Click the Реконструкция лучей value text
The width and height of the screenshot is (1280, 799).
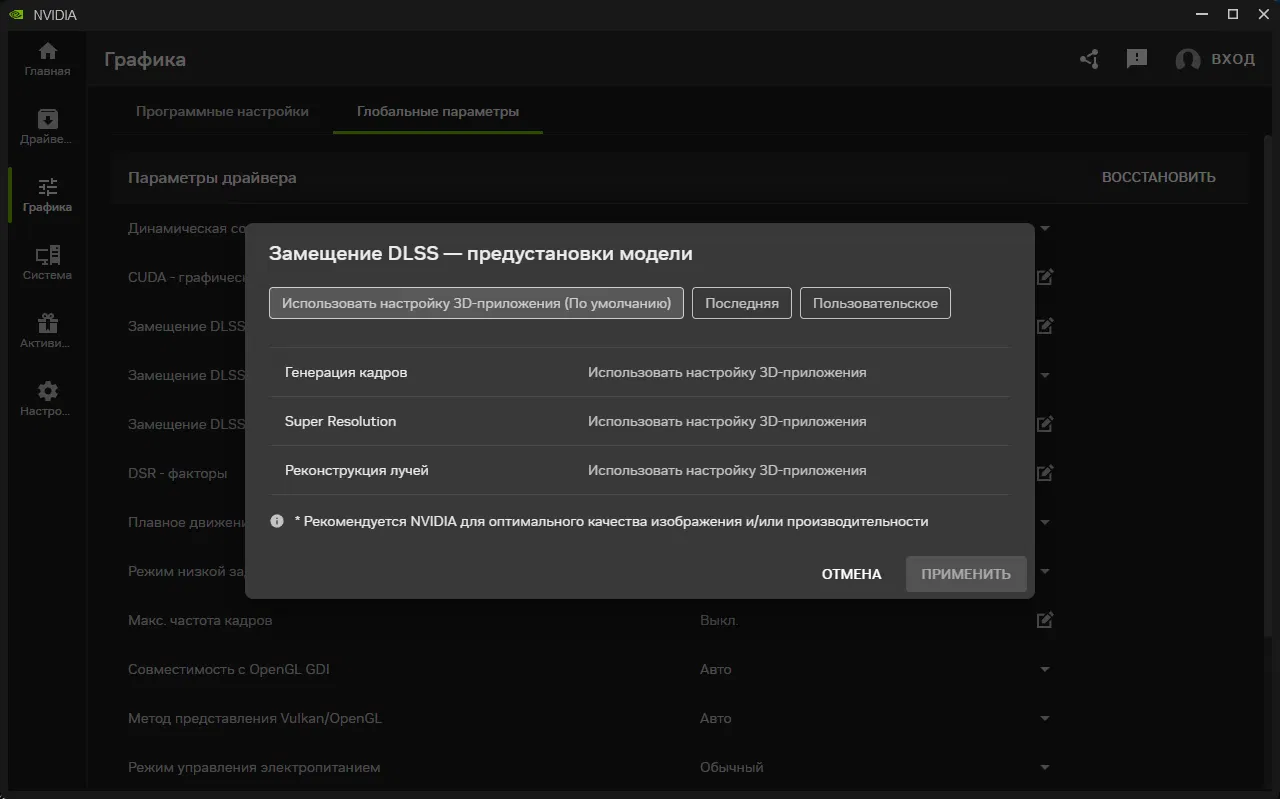click(727, 470)
